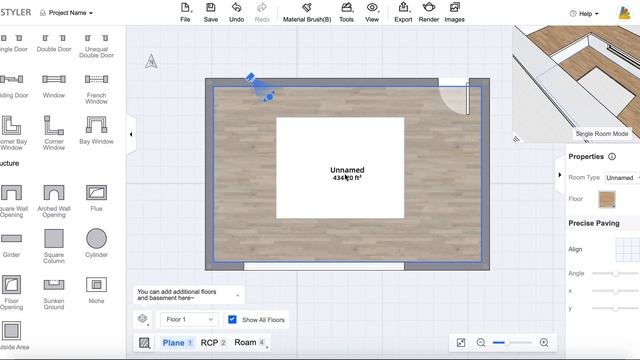This screenshot has height=360, width=640.
Task: Open the File menu
Action: pyautogui.click(x=185, y=12)
